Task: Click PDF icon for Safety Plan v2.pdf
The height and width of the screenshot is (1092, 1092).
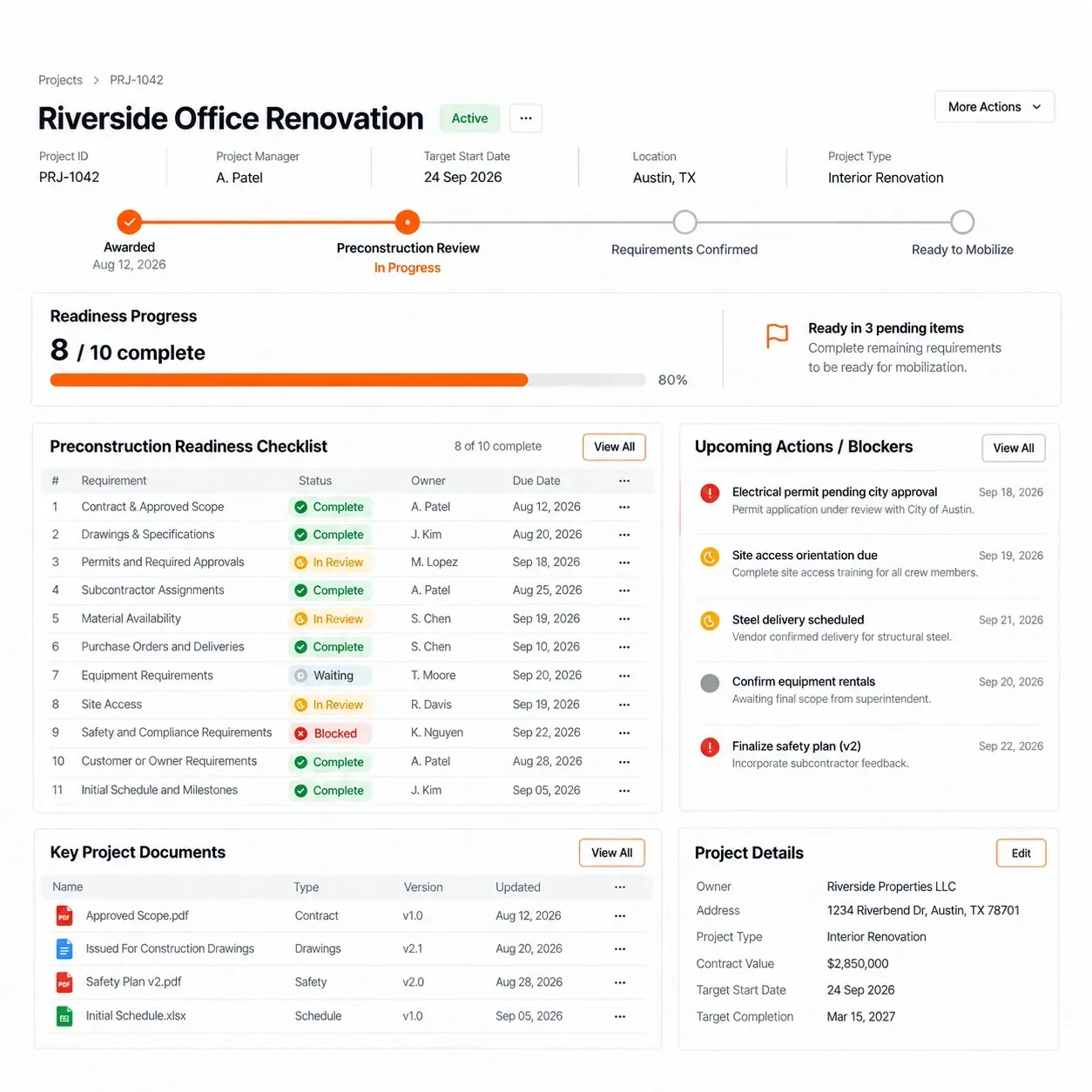Action: pyautogui.click(x=64, y=982)
